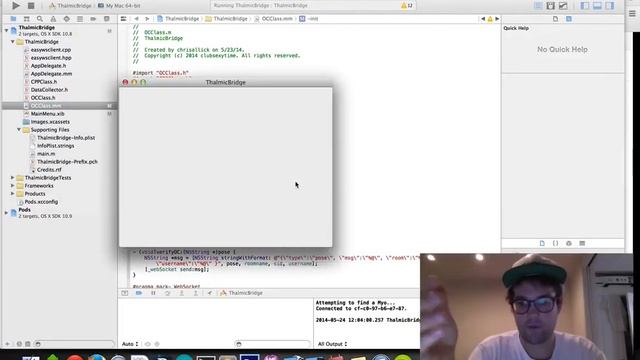Open the media library

(582, 243)
